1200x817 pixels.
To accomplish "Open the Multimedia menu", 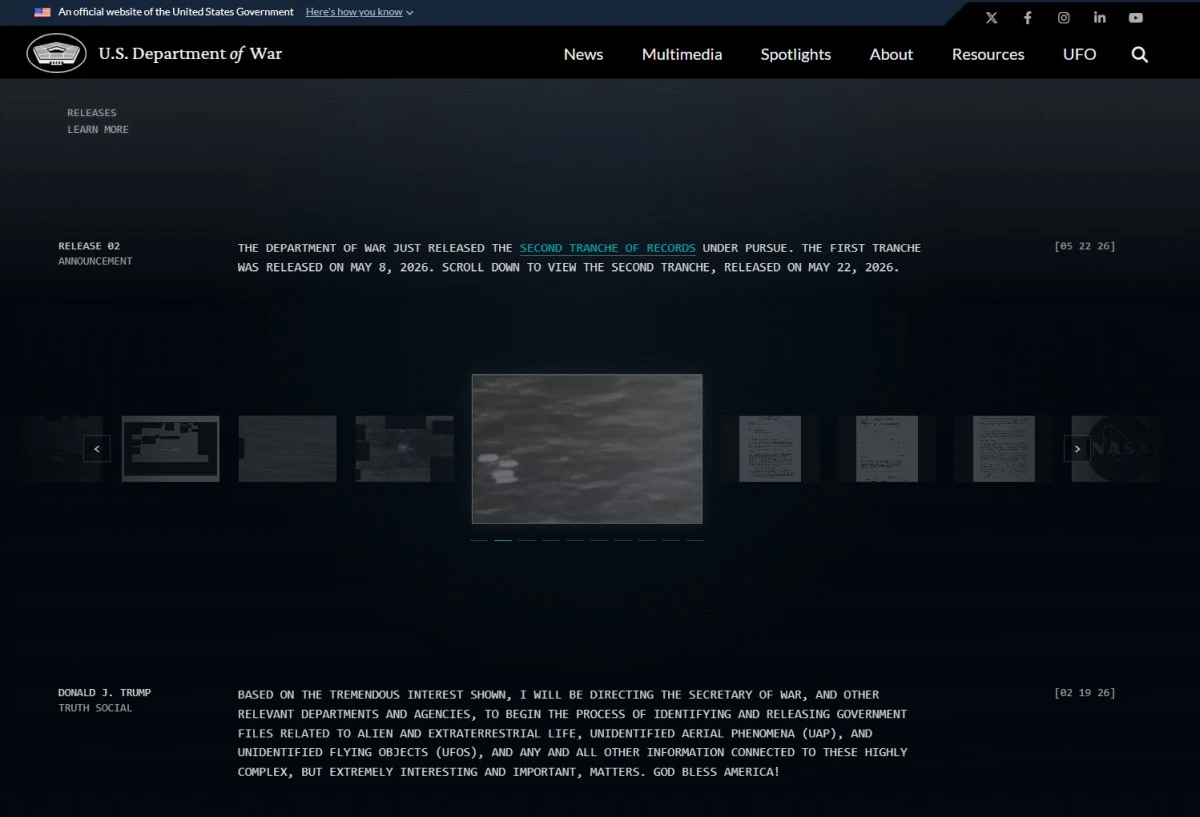I will pos(682,54).
